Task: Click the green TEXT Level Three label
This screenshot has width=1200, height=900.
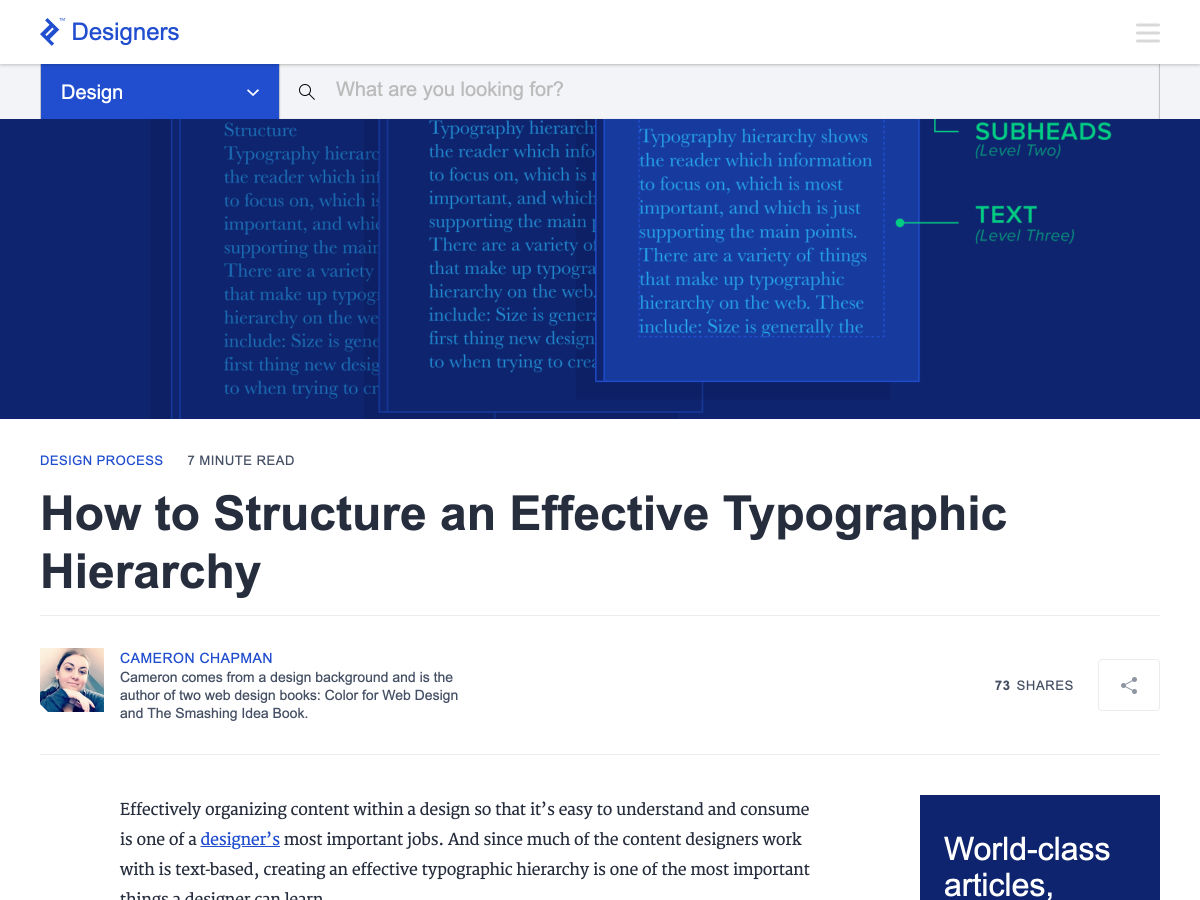Action: point(1006,215)
